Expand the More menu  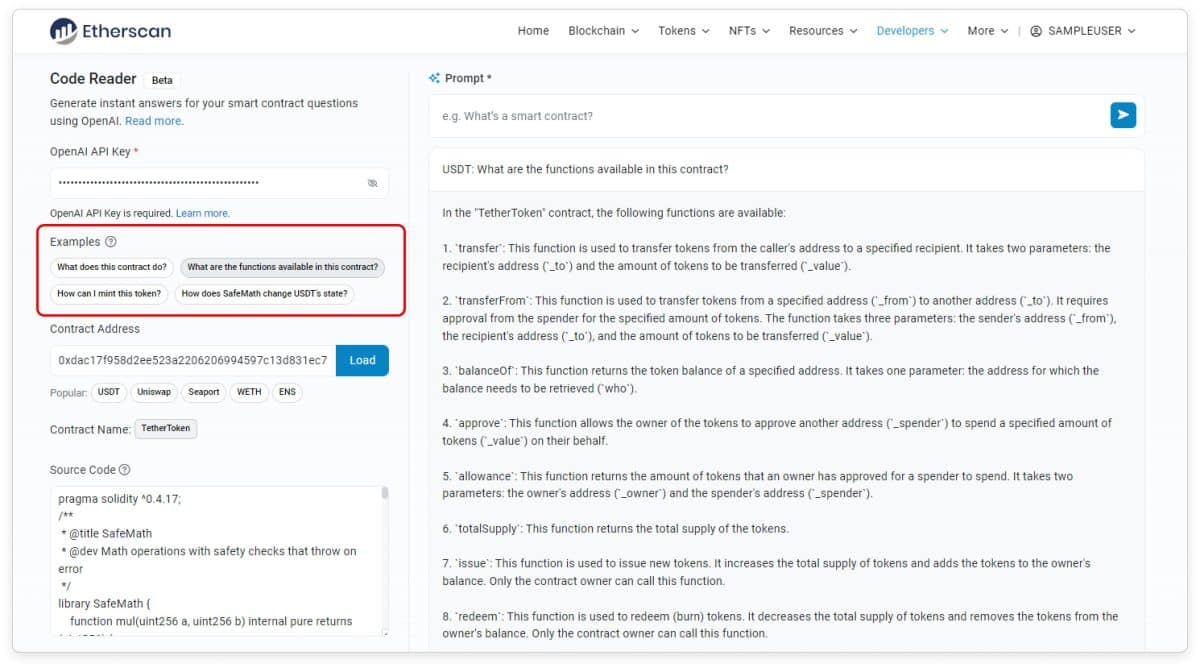click(988, 31)
